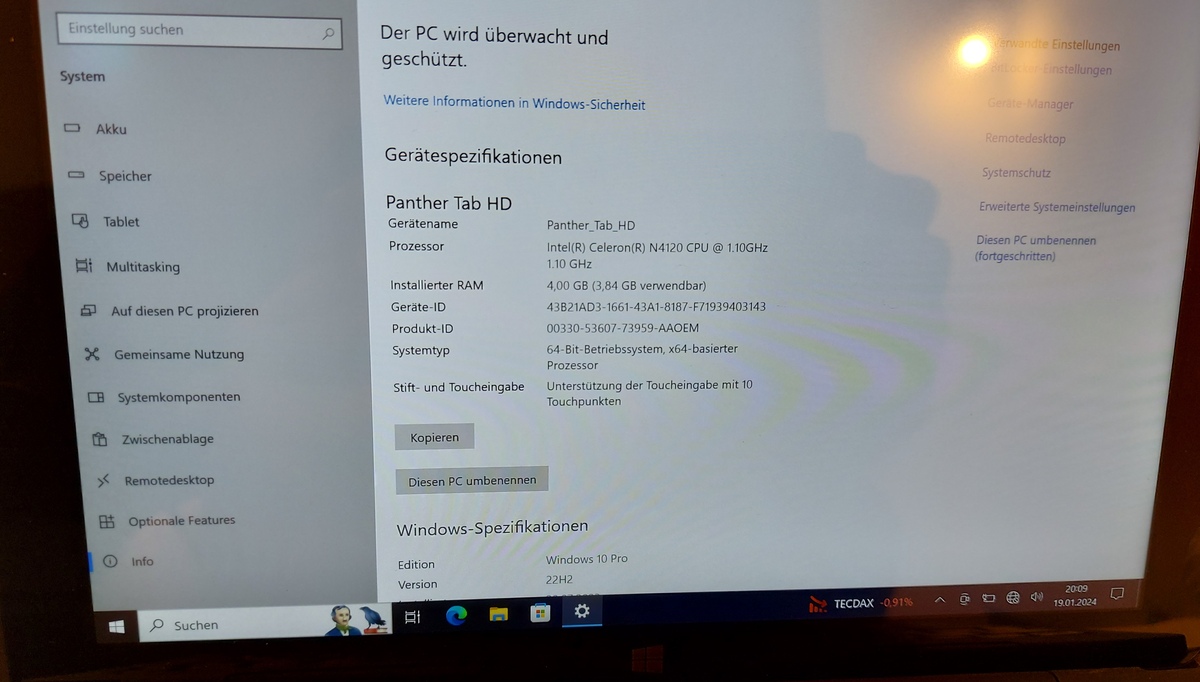Screen dimensions: 1200x682
Task: Expand hidden system tray icons chevron
Action: tap(939, 600)
